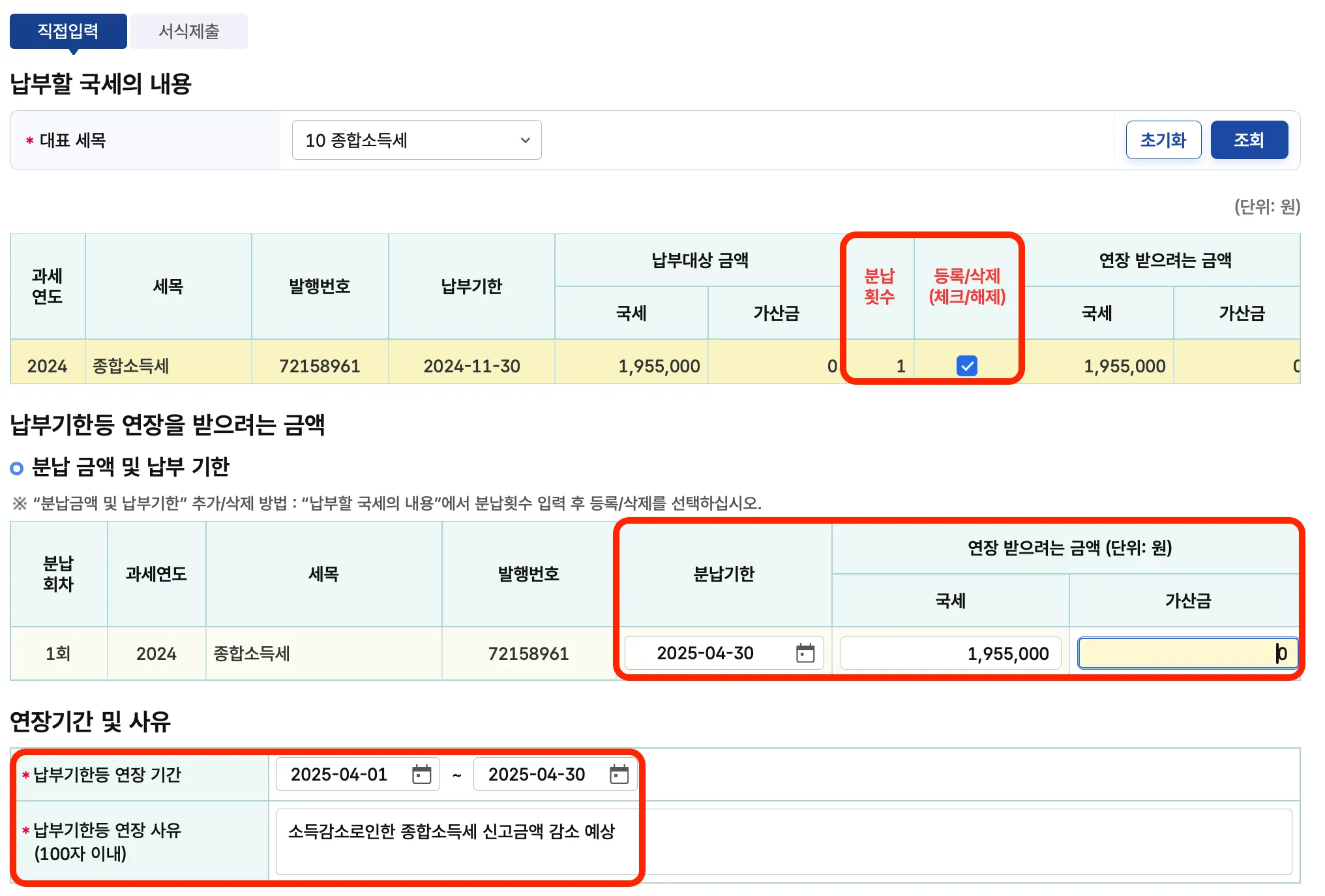1325x896 pixels.
Task: Open the 대표 세목 tax type dropdown
Action: [417, 140]
